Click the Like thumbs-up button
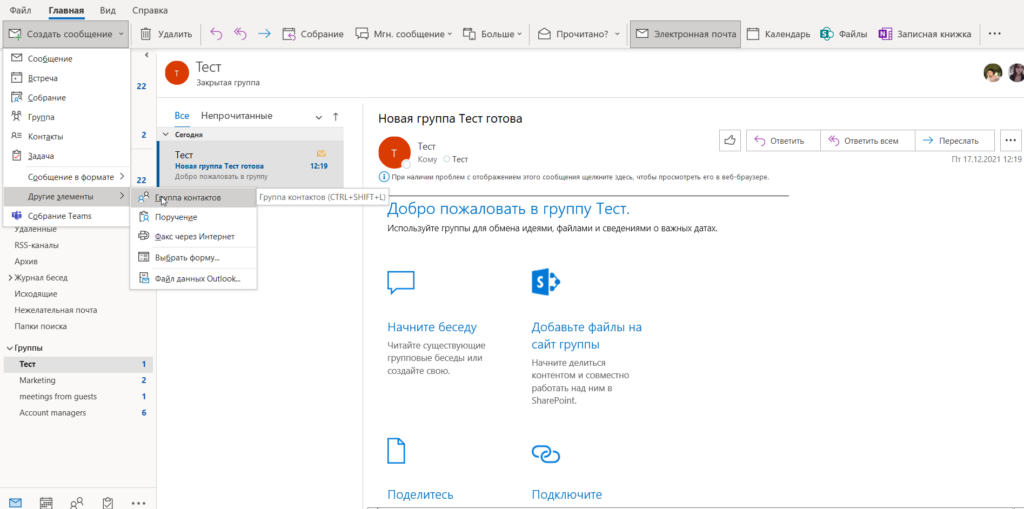The width and height of the screenshot is (1024, 509). point(730,140)
